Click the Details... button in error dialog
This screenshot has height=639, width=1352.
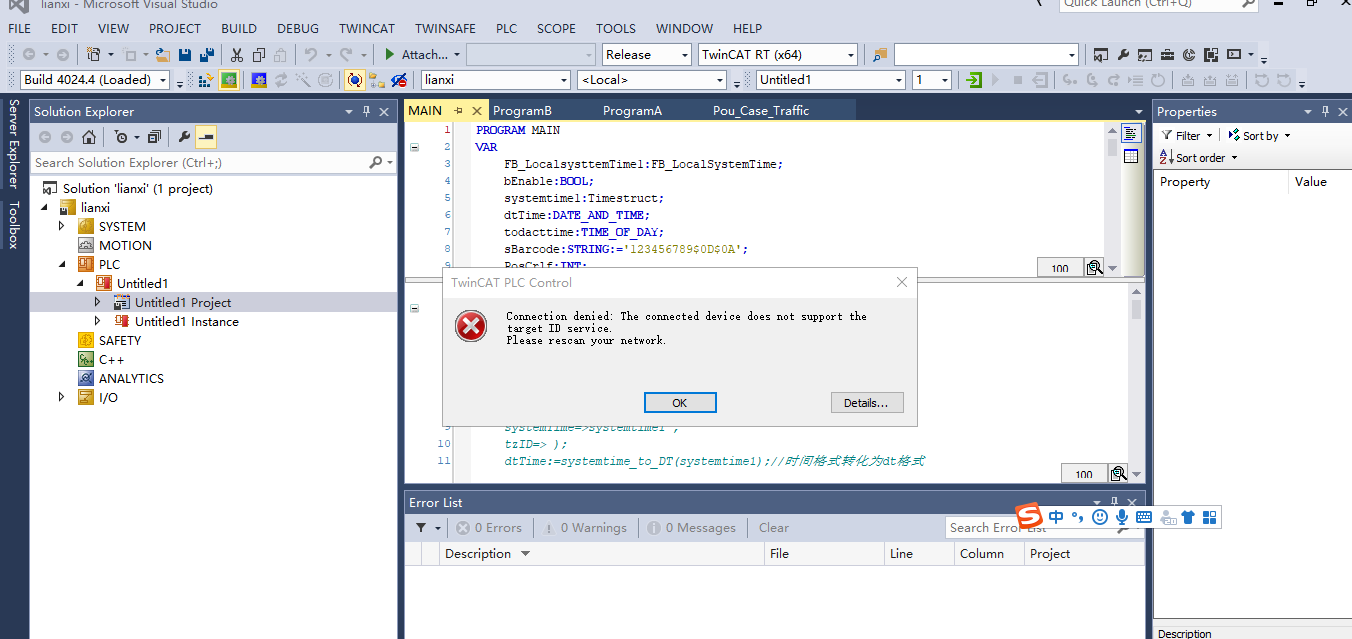866,403
